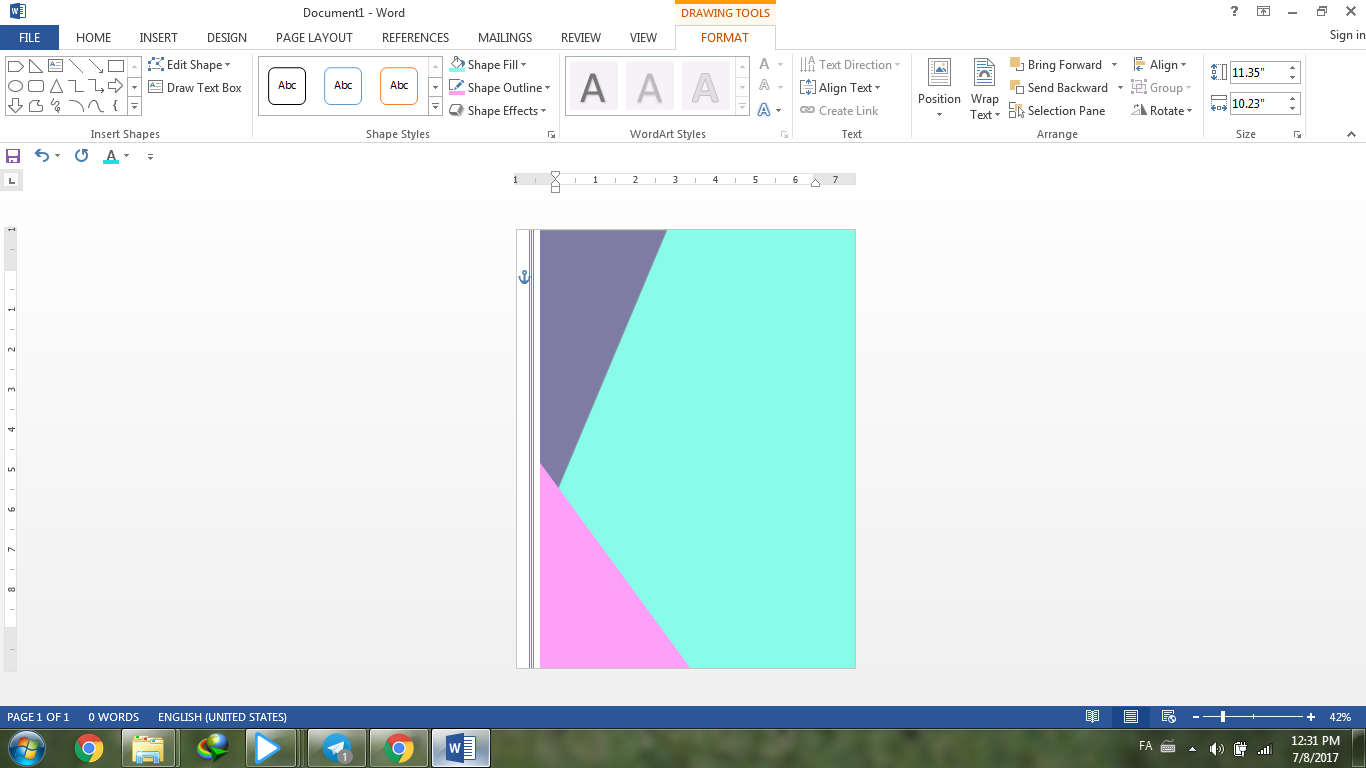The image size is (1366, 768).
Task: Click the Save icon in quick access toolbar
Action: click(x=13, y=156)
